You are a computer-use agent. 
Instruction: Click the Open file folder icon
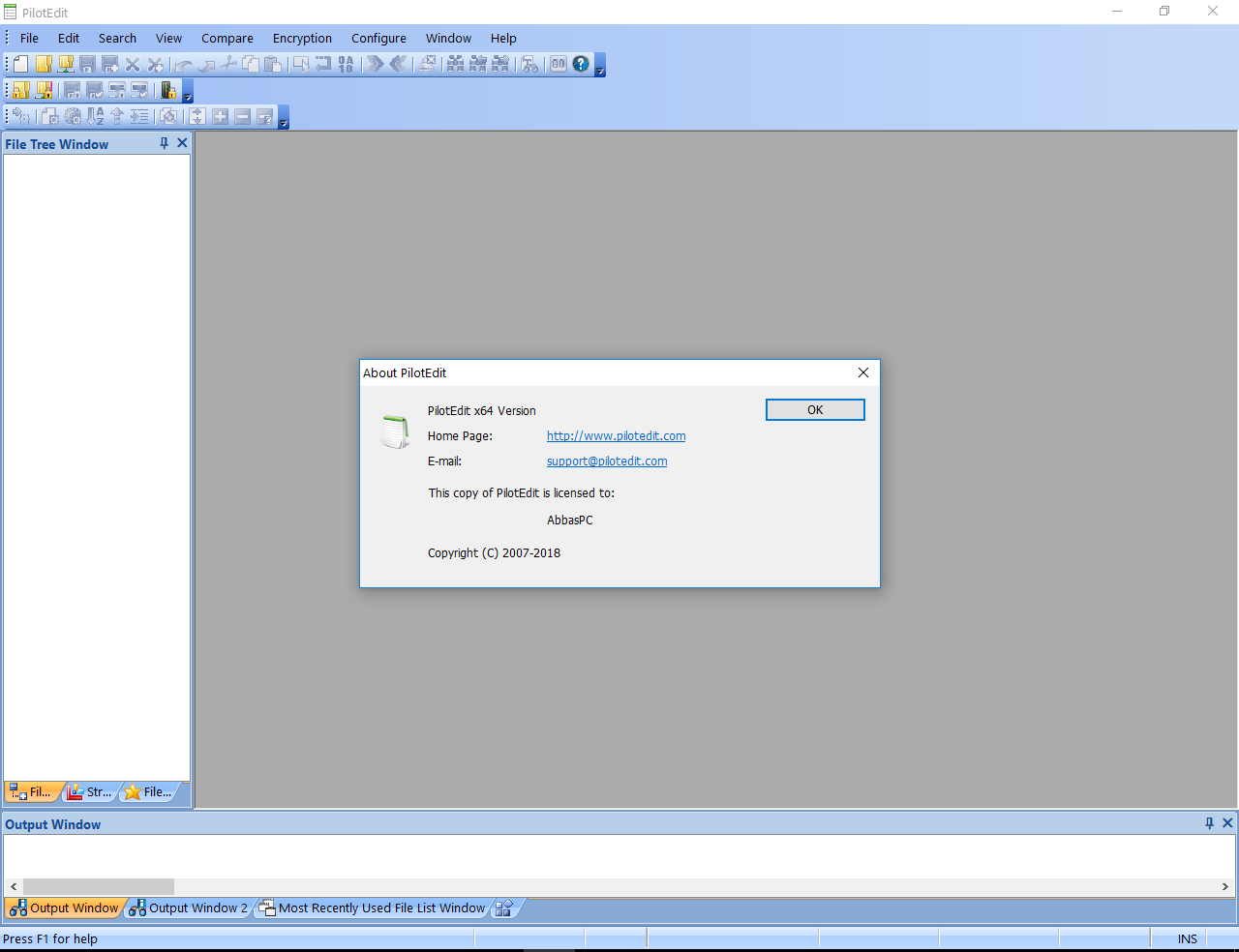click(44, 64)
